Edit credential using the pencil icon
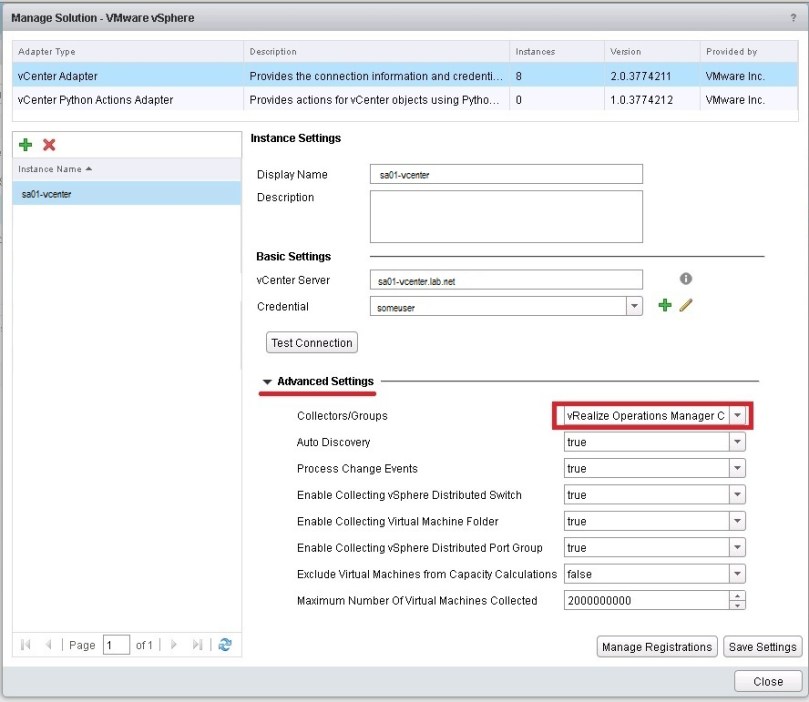This screenshot has height=702, width=809. (685, 306)
